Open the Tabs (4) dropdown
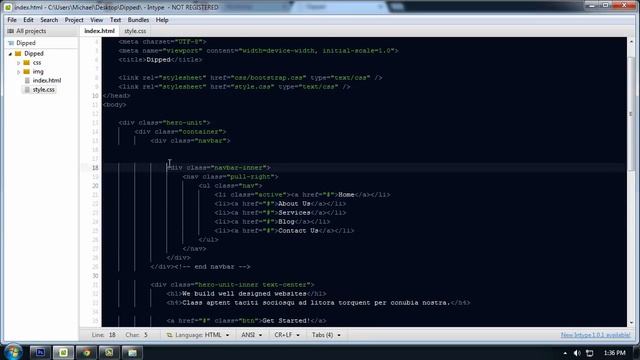Viewport: 640px width, 360px height. 326,335
